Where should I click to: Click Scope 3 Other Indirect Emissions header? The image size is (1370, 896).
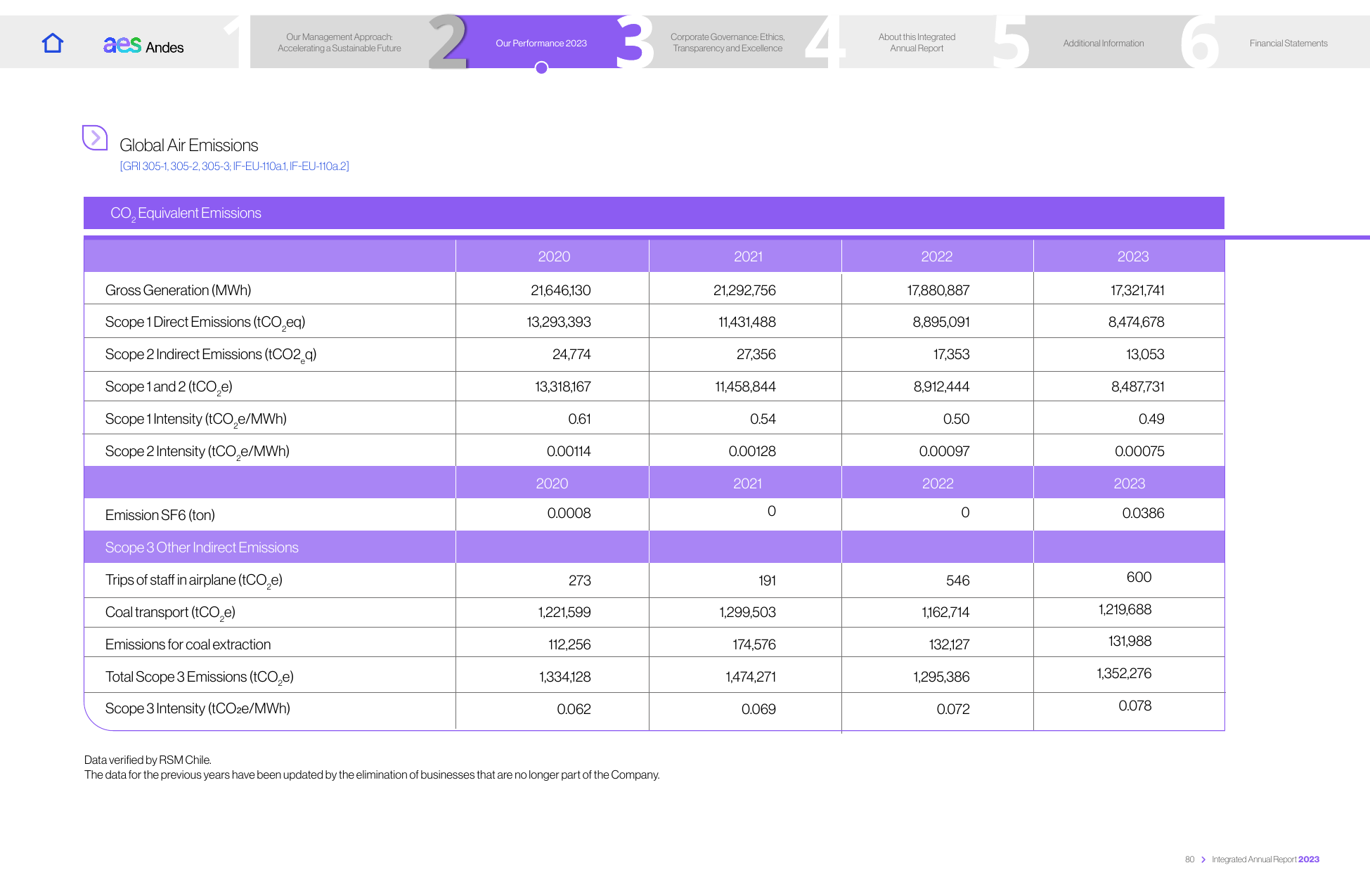(202, 547)
